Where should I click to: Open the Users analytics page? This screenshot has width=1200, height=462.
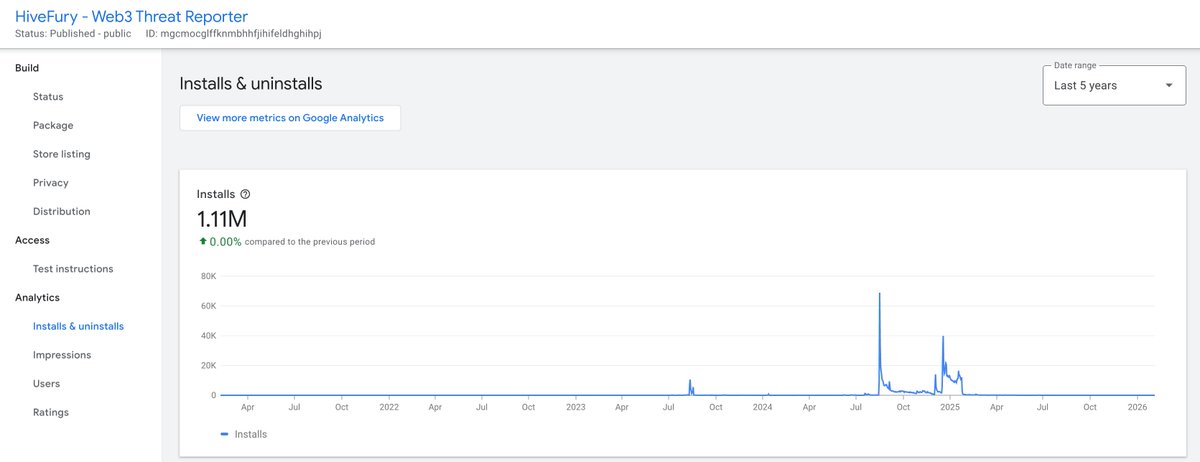tap(46, 384)
